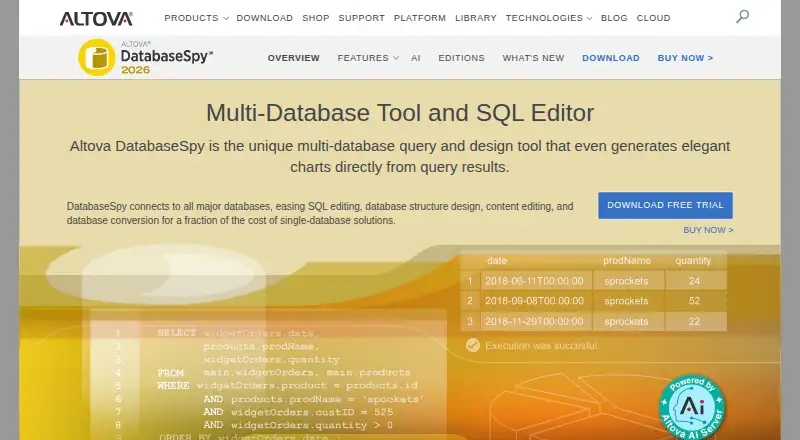
Task: Click the DatabaseSpy 2026 product logo
Action: 145,57
